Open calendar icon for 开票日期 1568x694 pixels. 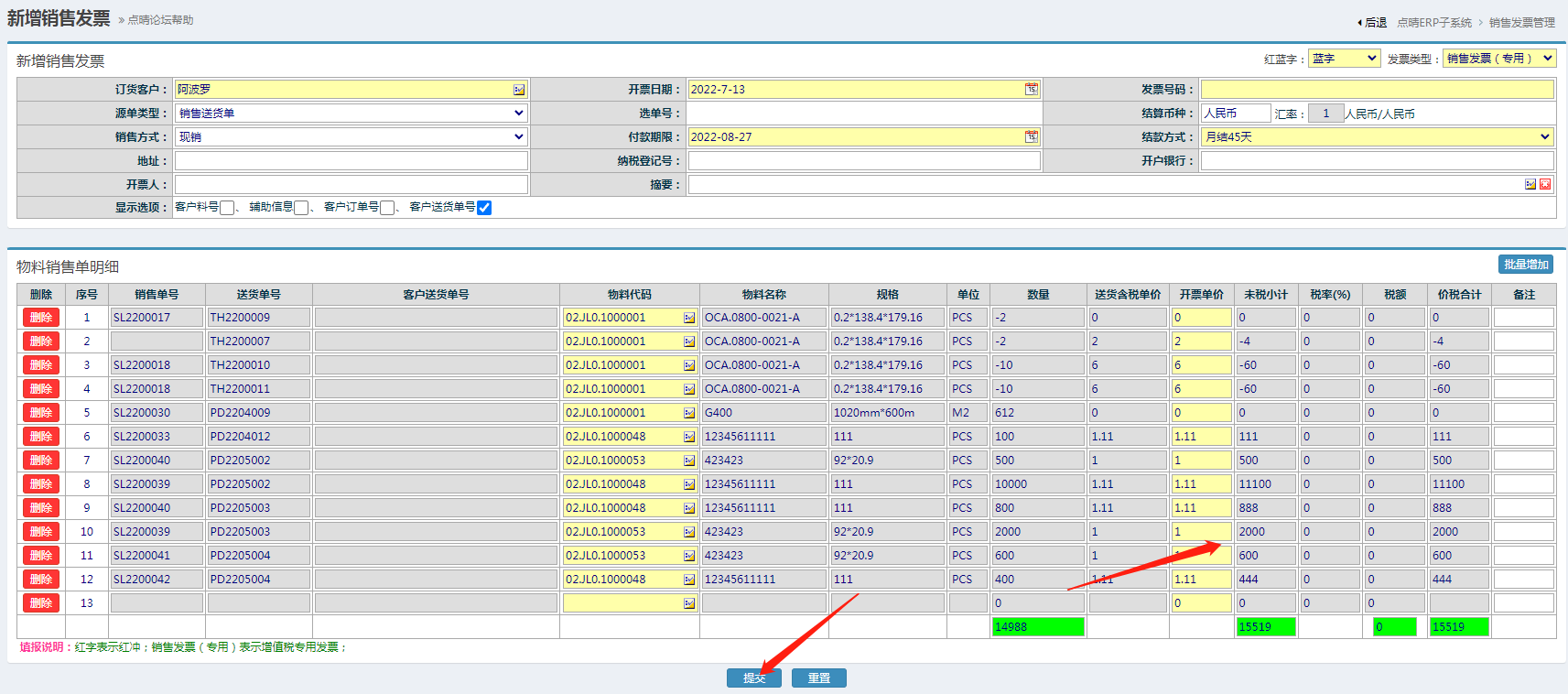pos(1032,90)
